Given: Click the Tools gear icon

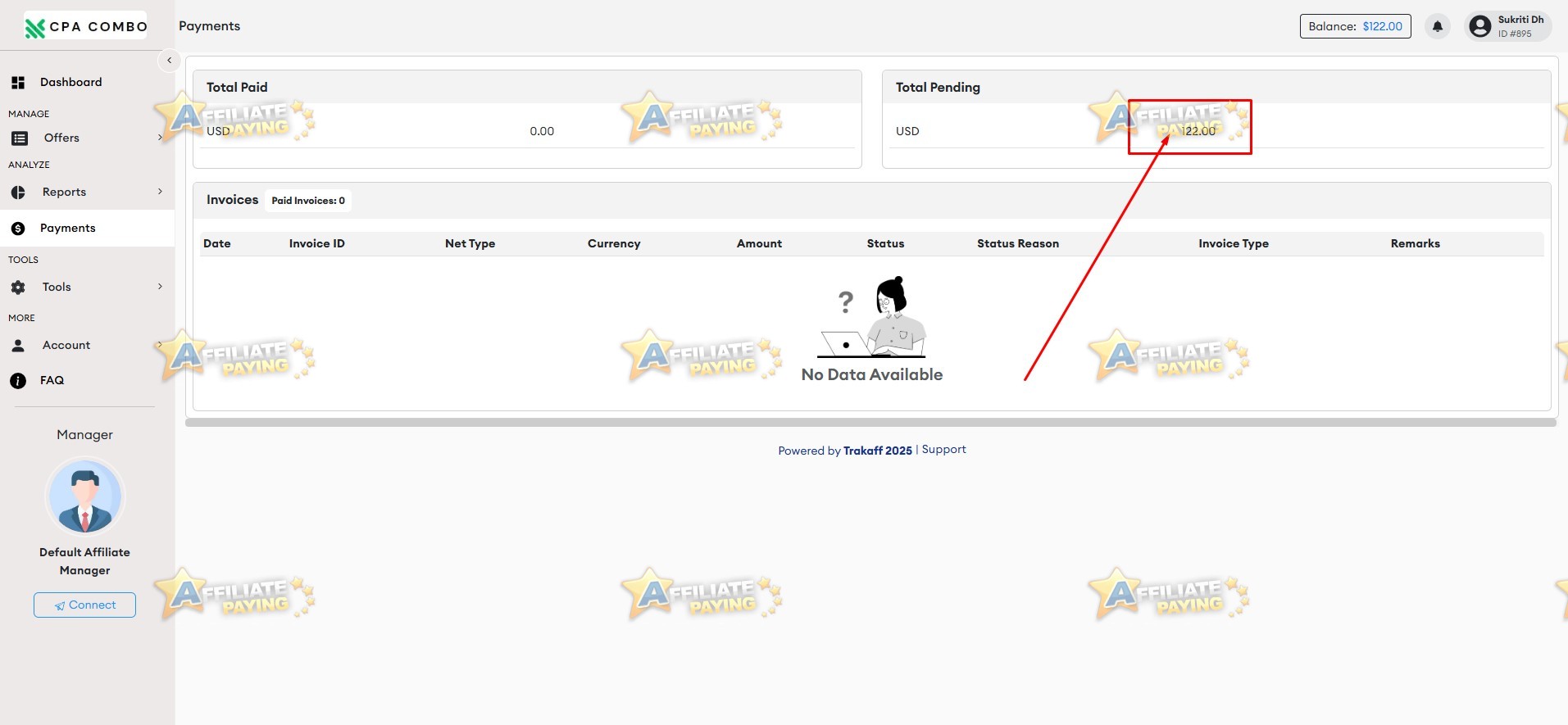Looking at the screenshot, I should click(18, 288).
